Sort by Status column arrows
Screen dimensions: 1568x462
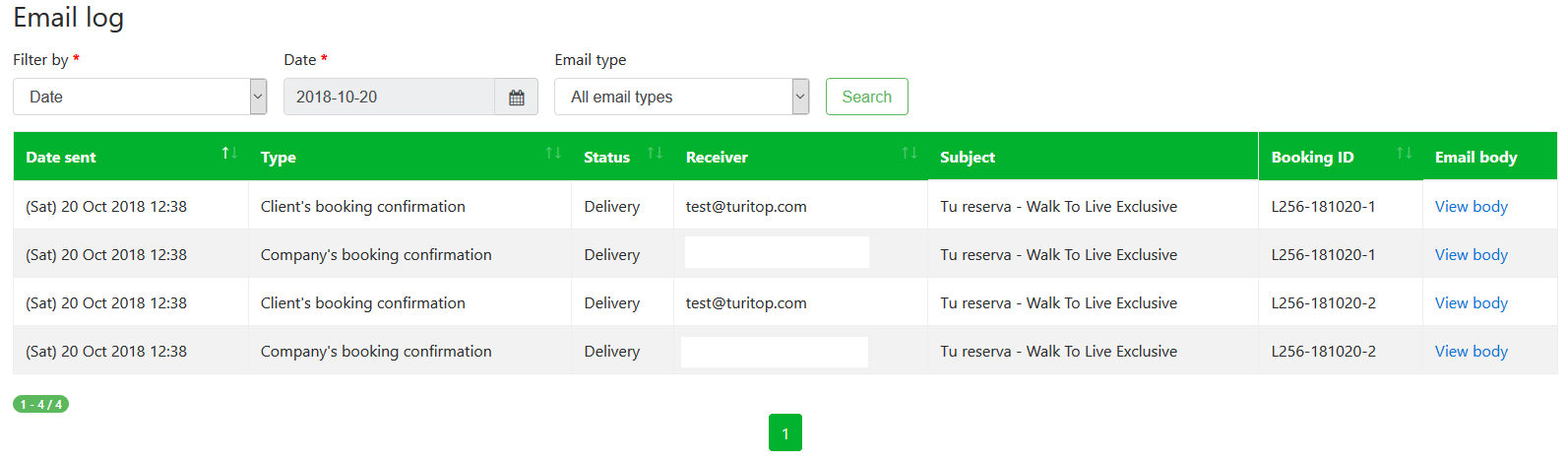point(655,153)
